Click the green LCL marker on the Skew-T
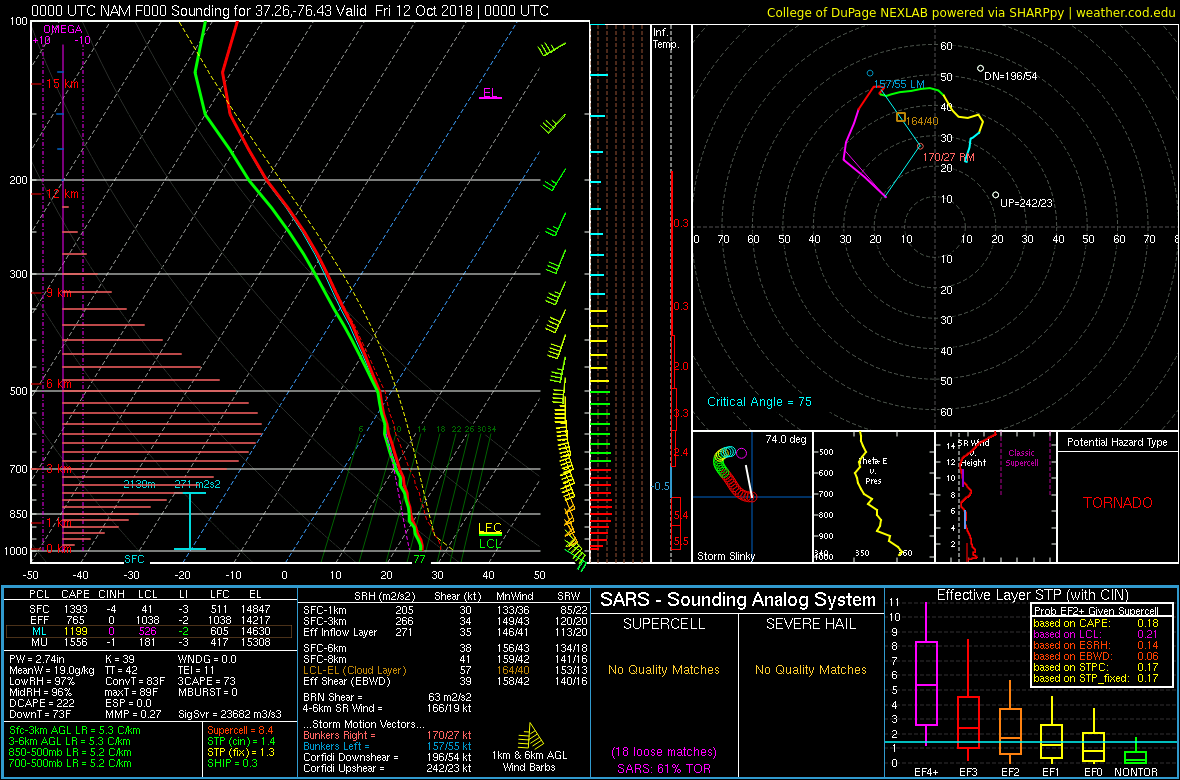This screenshot has height=780, width=1180. click(490, 541)
